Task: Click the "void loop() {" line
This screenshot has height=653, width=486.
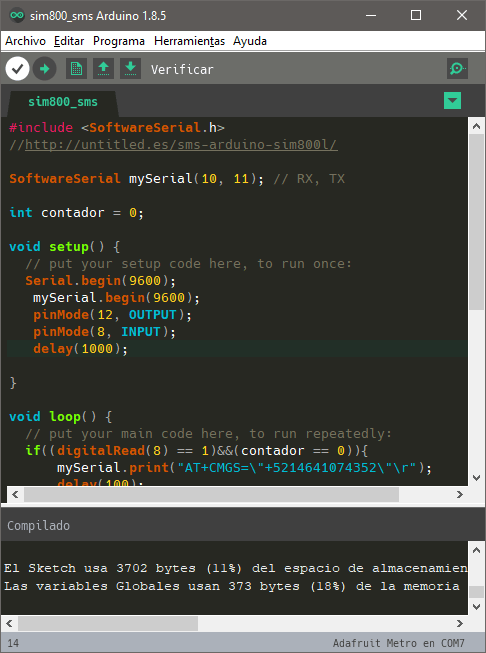Action: [61, 416]
